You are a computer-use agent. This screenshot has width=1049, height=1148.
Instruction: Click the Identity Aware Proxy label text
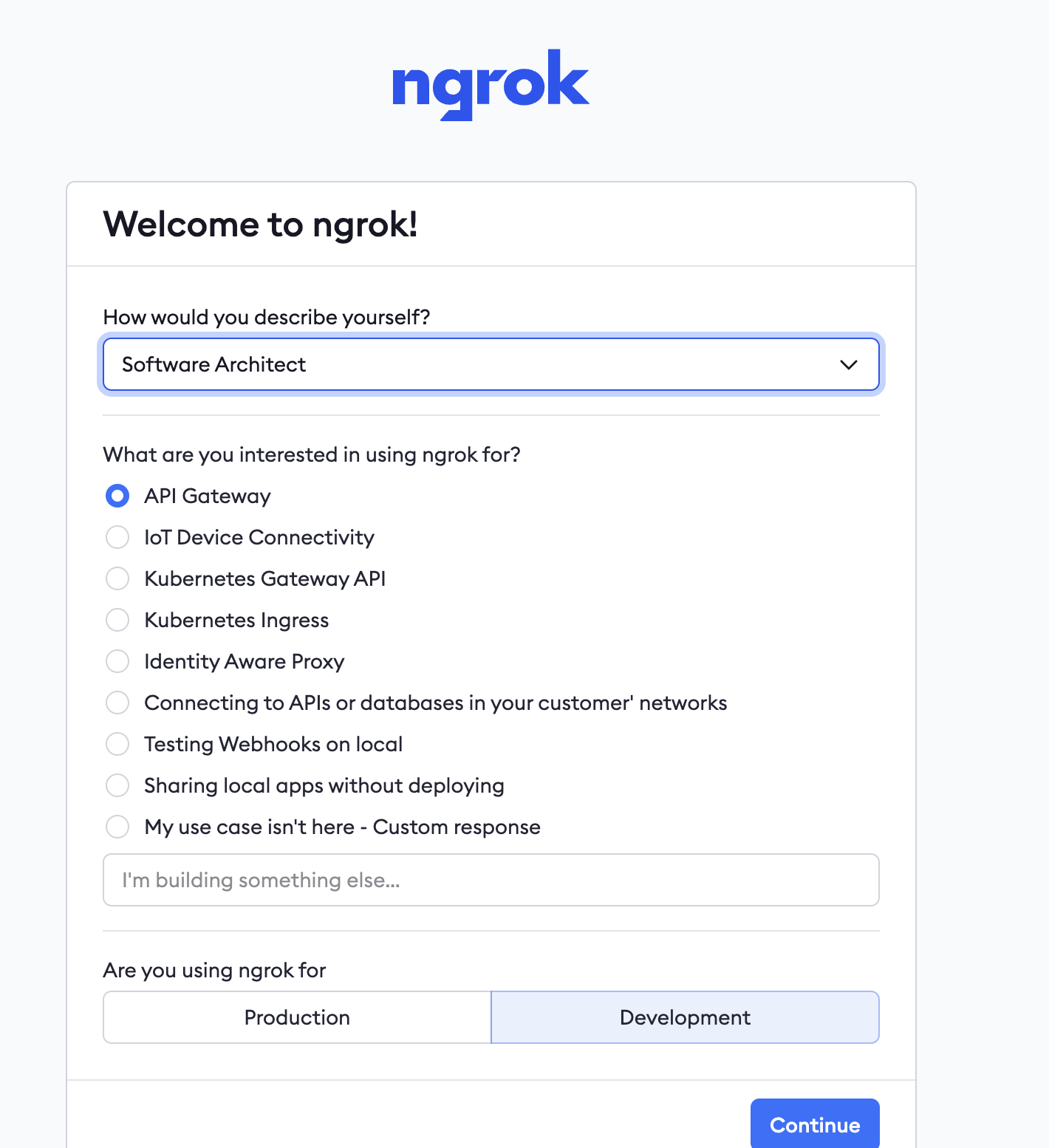point(245,661)
